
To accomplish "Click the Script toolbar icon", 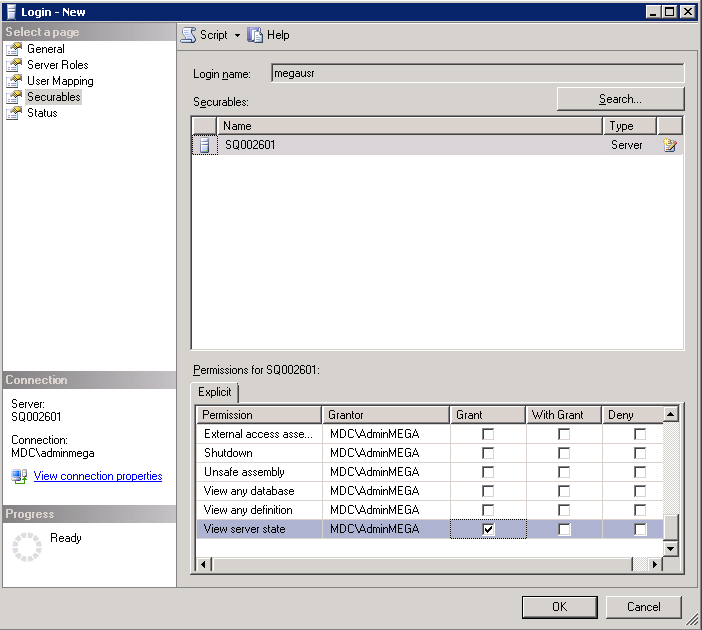I will 189,35.
